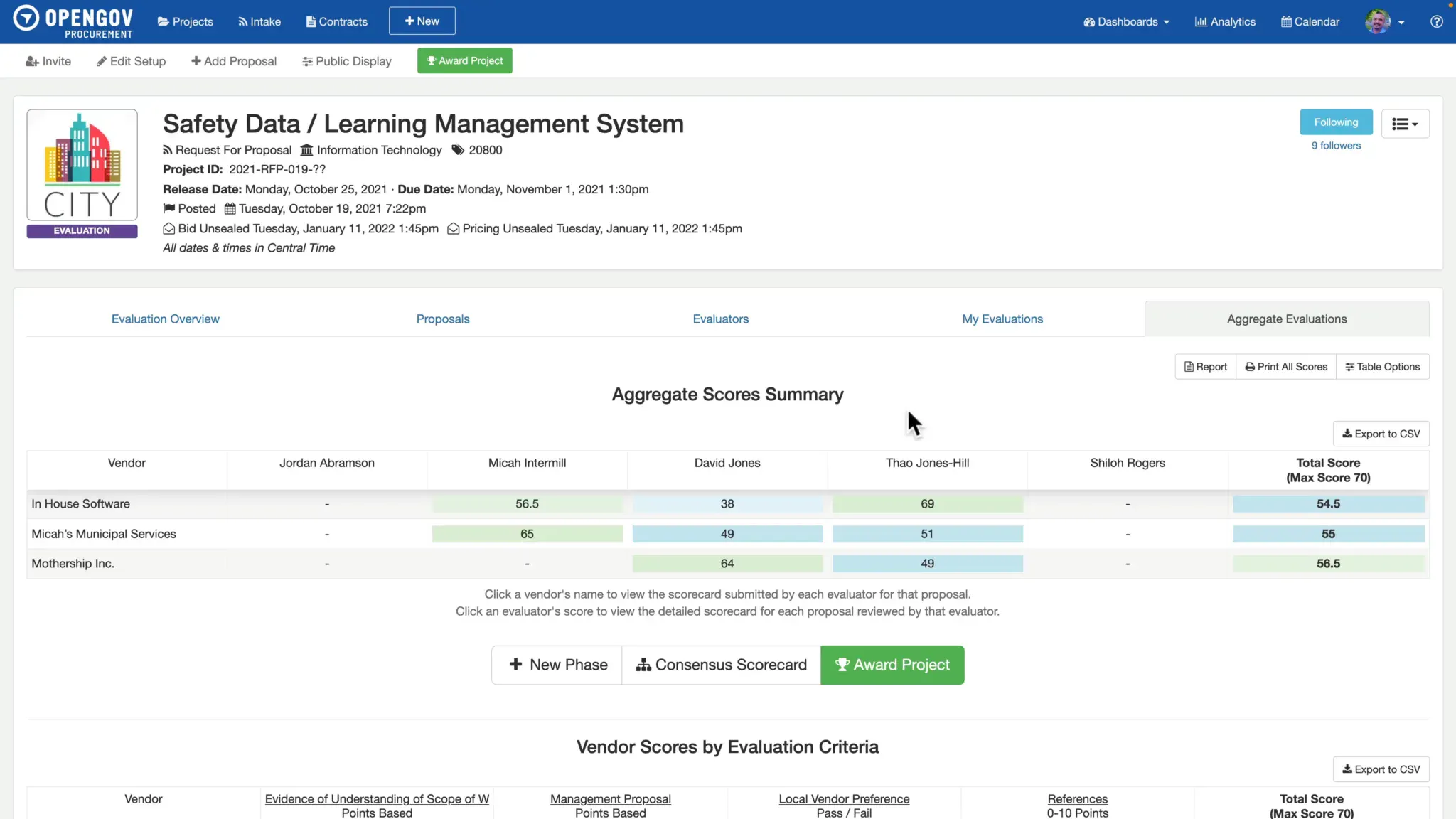
Task: Switch to the My Evaluations tab
Action: click(1002, 318)
